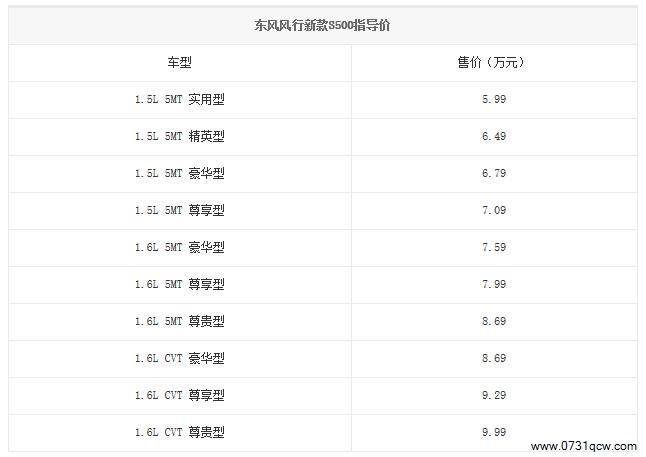646x457 pixels.
Task: Select the 1.6L 5MT 尊享型 model cell
Action: point(180,284)
